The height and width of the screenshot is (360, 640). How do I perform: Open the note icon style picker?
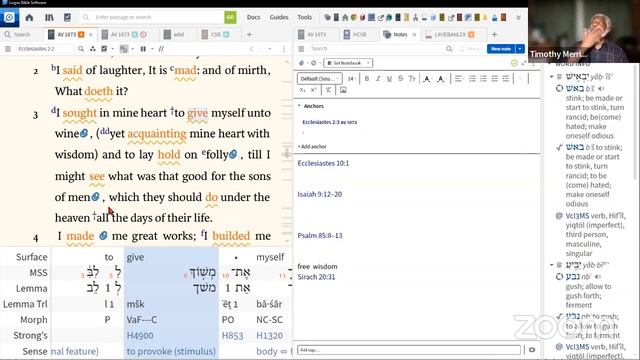[x=303, y=63]
